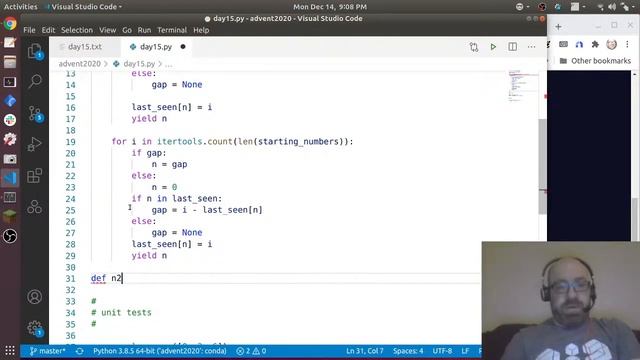Open the Edit menu
The image size is (640, 360).
pyautogui.click(x=48, y=30)
